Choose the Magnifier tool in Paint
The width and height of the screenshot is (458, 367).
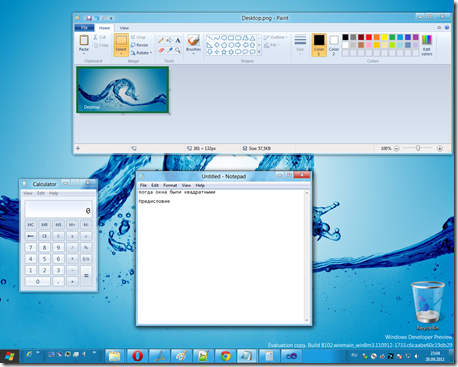tap(178, 50)
